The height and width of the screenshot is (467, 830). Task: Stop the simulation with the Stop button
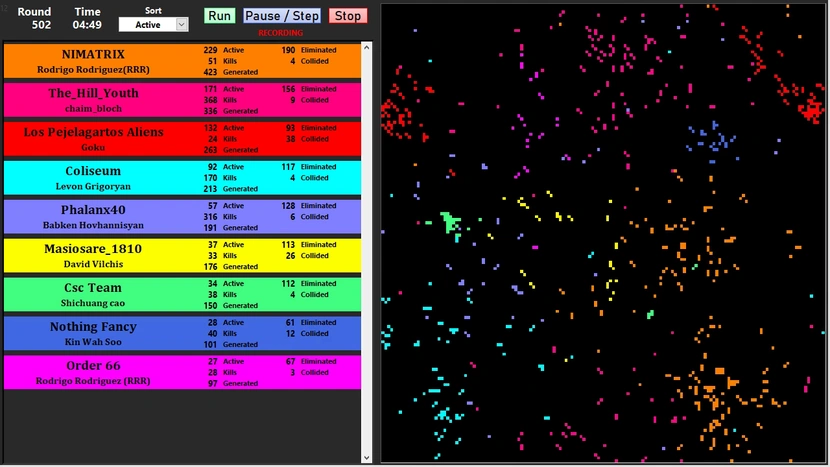(348, 16)
